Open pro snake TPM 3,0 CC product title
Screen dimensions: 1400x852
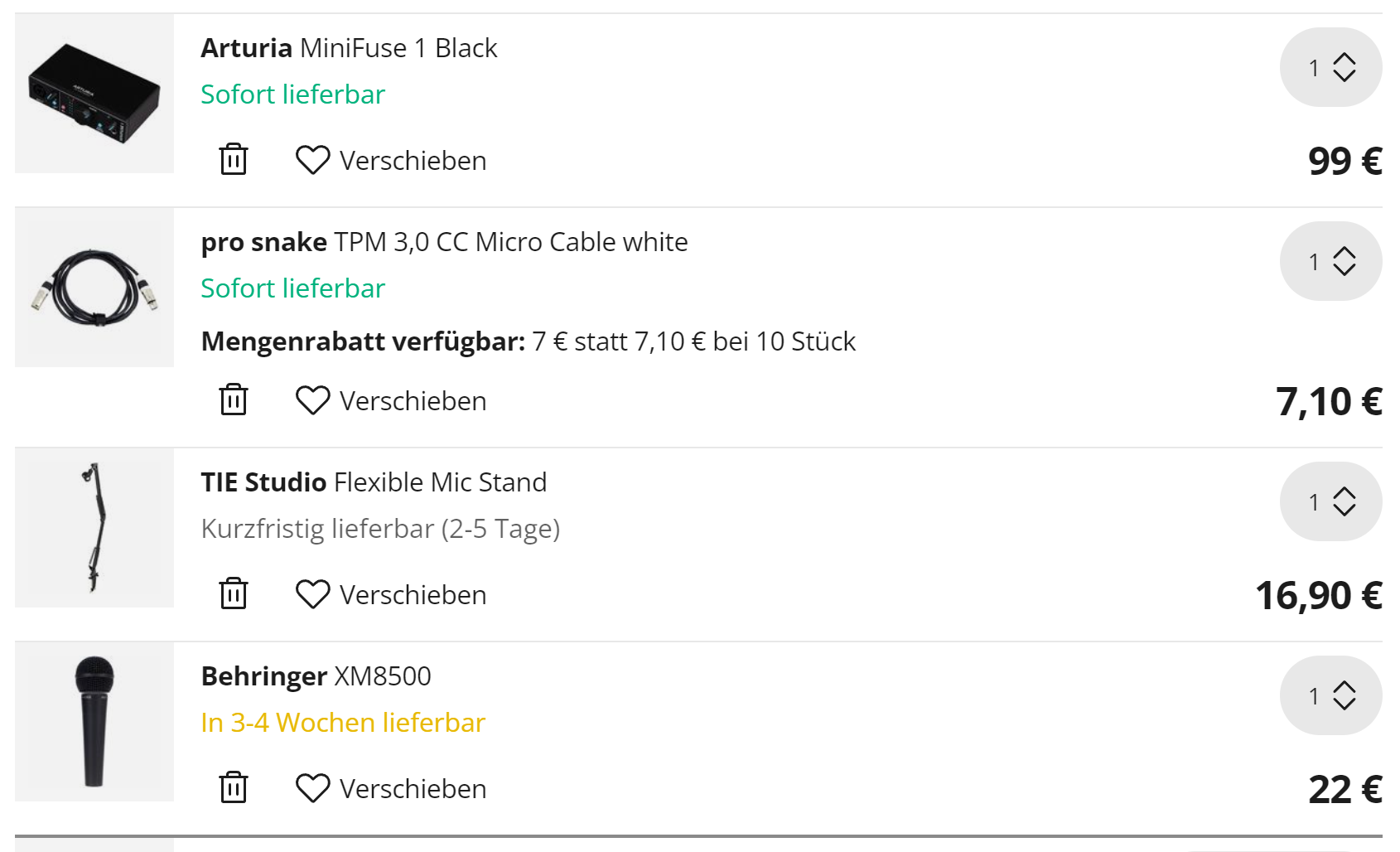(444, 242)
